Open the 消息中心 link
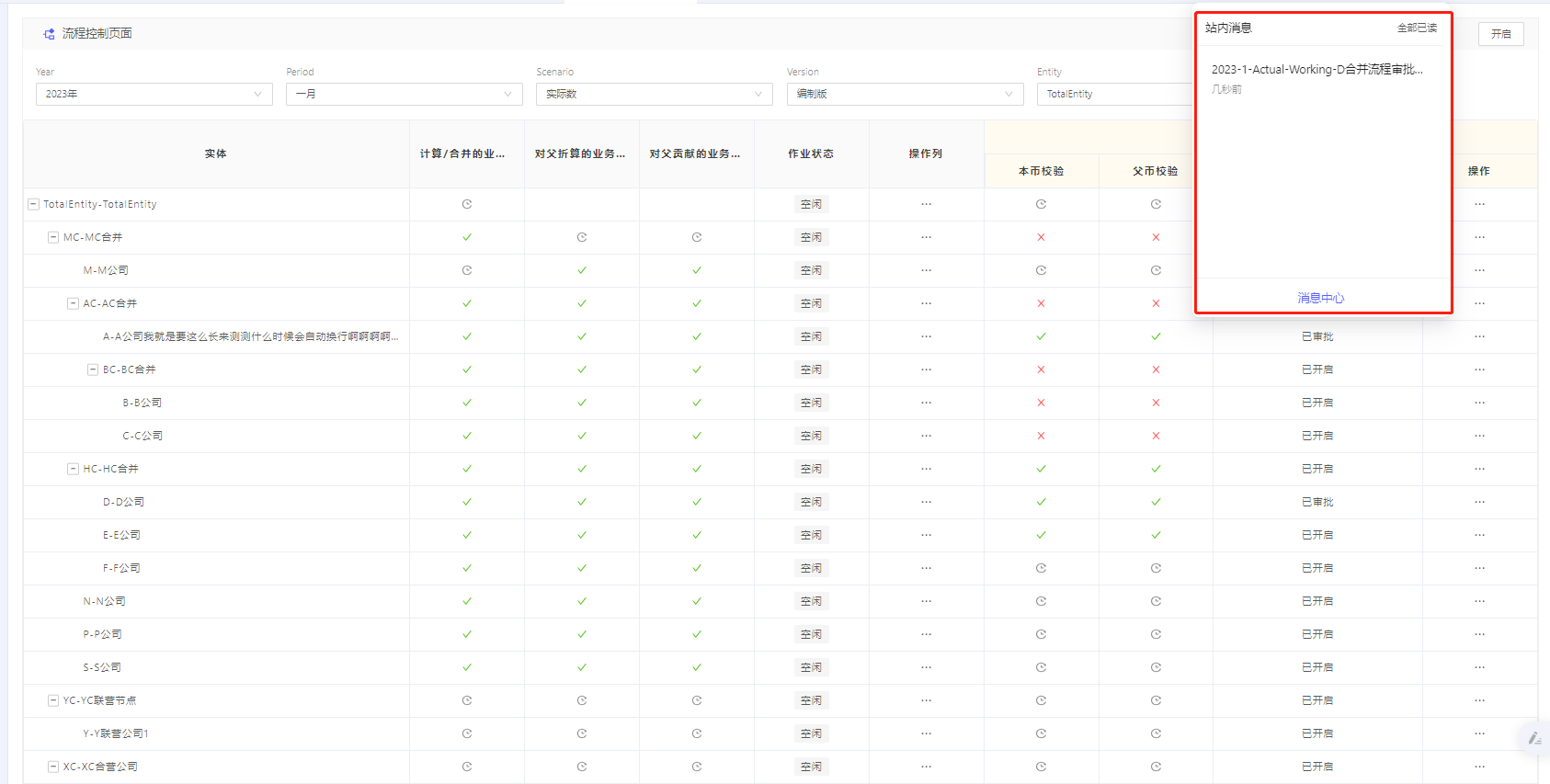This screenshot has width=1550, height=784. click(x=1321, y=298)
